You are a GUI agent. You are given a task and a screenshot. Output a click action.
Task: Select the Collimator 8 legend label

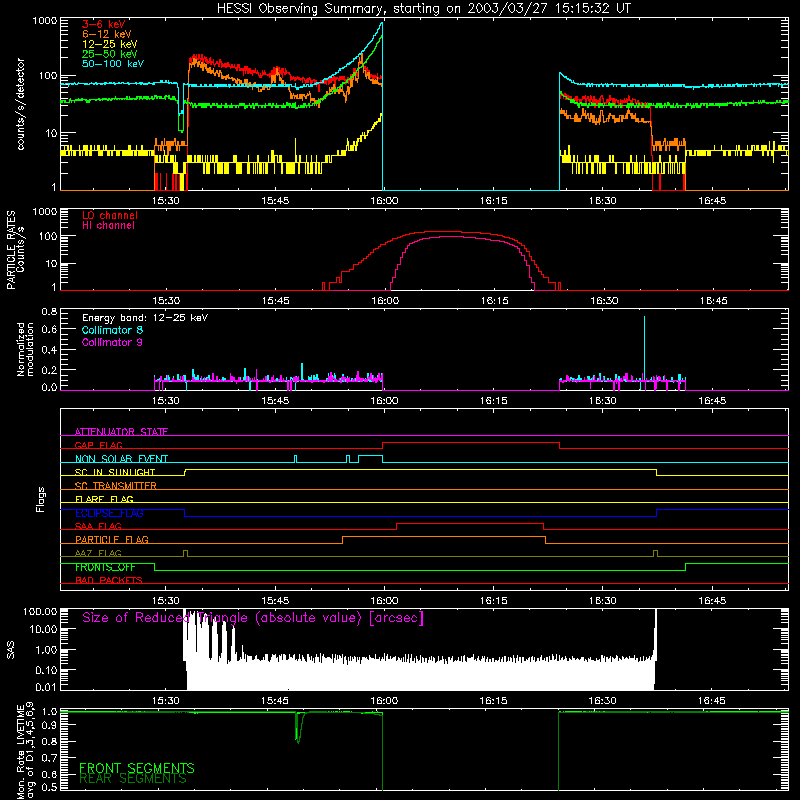[112, 330]
